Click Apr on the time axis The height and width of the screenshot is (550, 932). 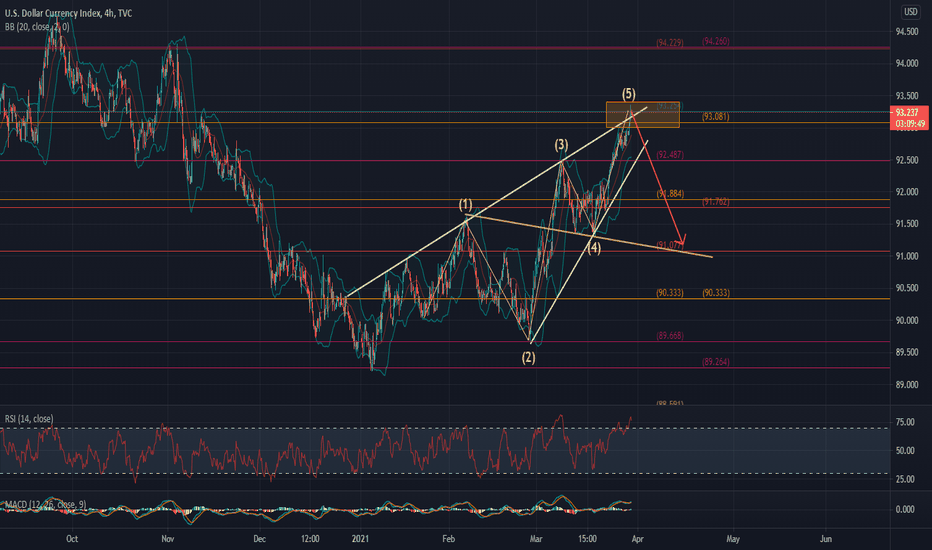(638, 539)
